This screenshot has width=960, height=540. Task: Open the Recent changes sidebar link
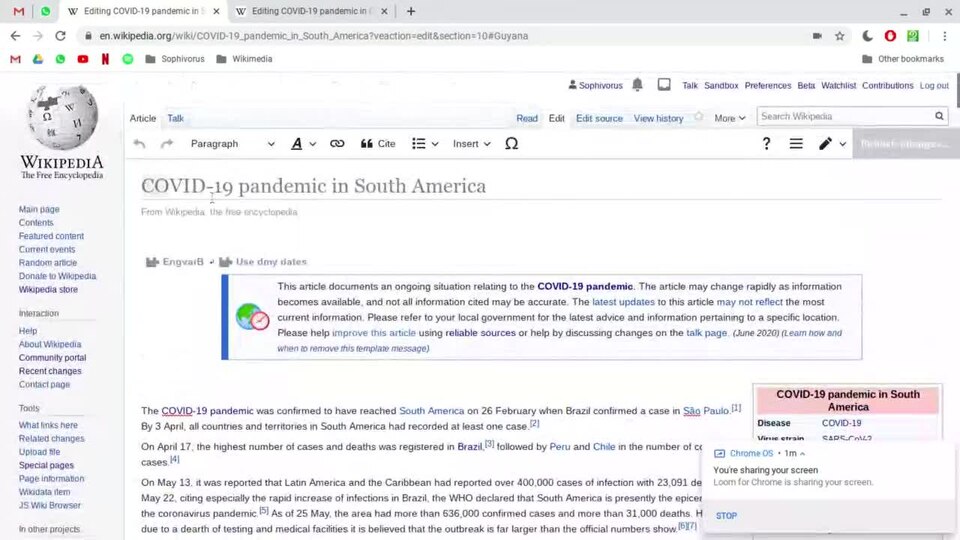(x=50, y=371)
